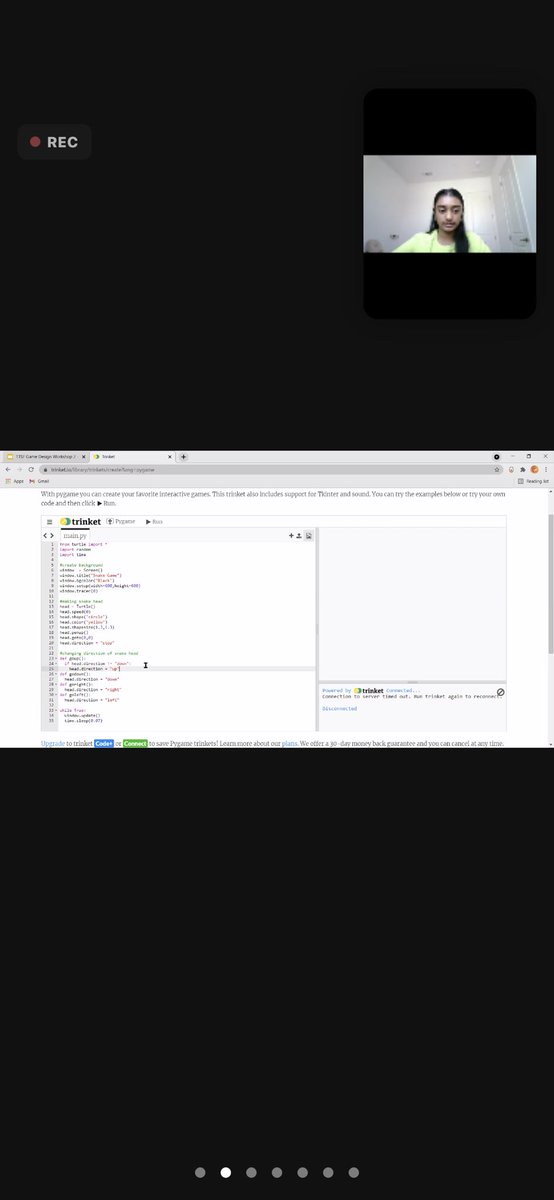Upload a file to trinket
The width and height of the screenshot is (554, 1200).
pyautogui.click(x=299, y=536)
